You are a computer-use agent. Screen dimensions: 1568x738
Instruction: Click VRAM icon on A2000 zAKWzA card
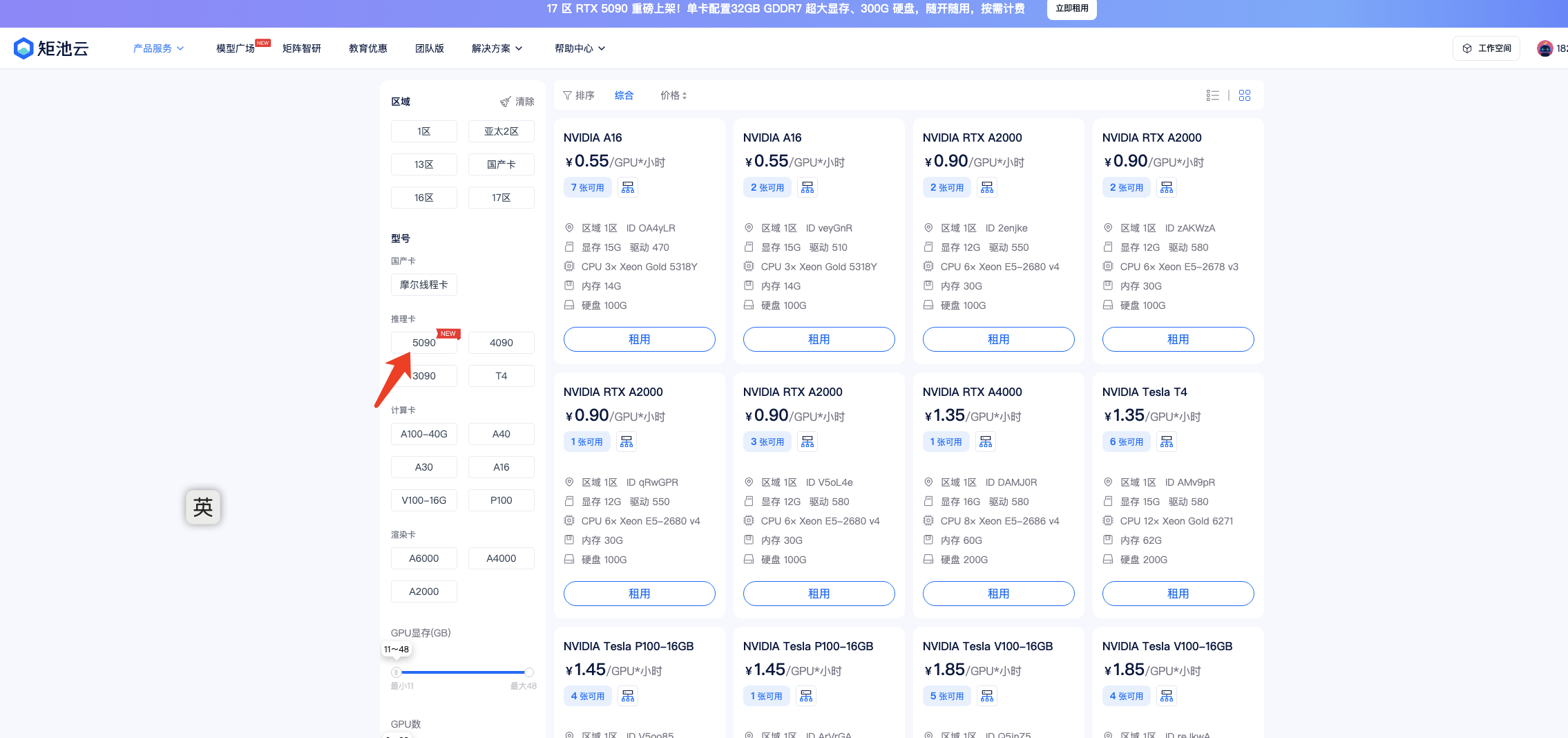point(1108,247)
